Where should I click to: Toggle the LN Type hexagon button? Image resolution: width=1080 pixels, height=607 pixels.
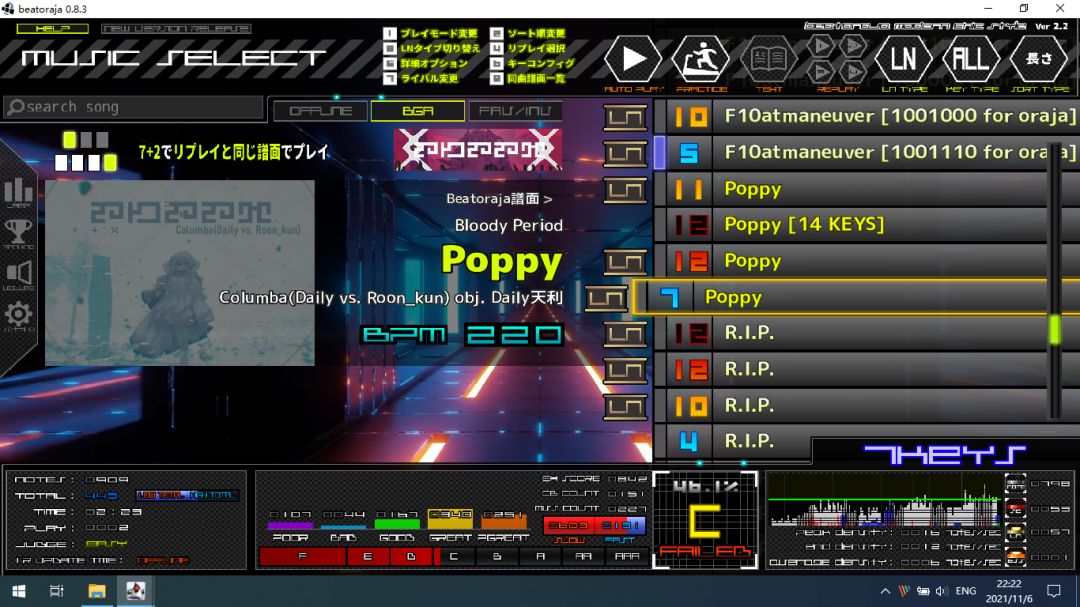tap(903, 59)
